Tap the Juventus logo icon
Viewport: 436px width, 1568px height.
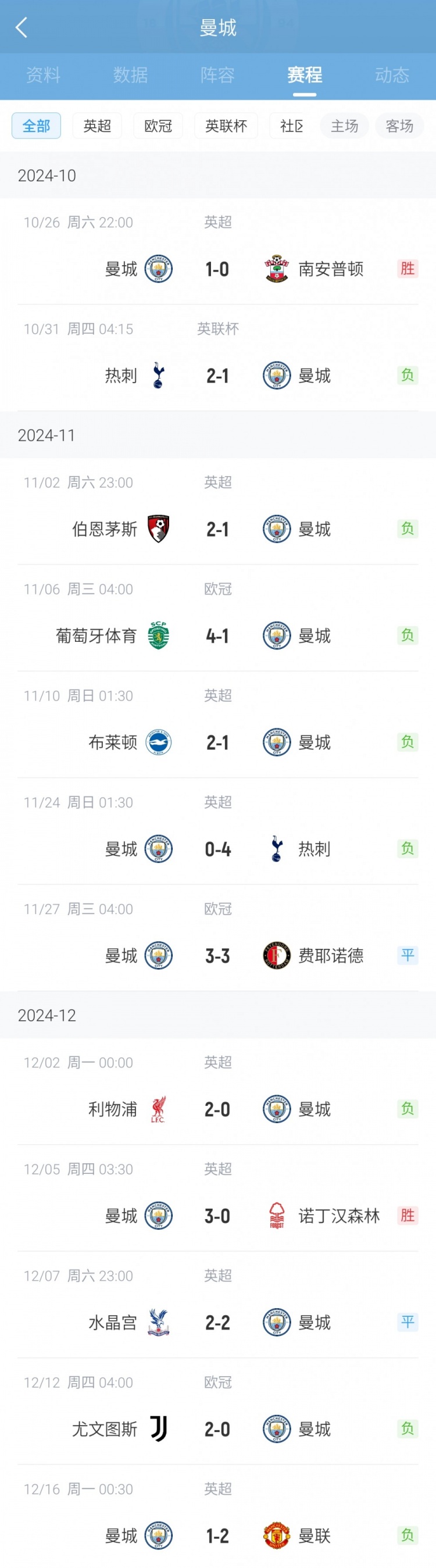pyautogui.click(x=158, y=1428)
